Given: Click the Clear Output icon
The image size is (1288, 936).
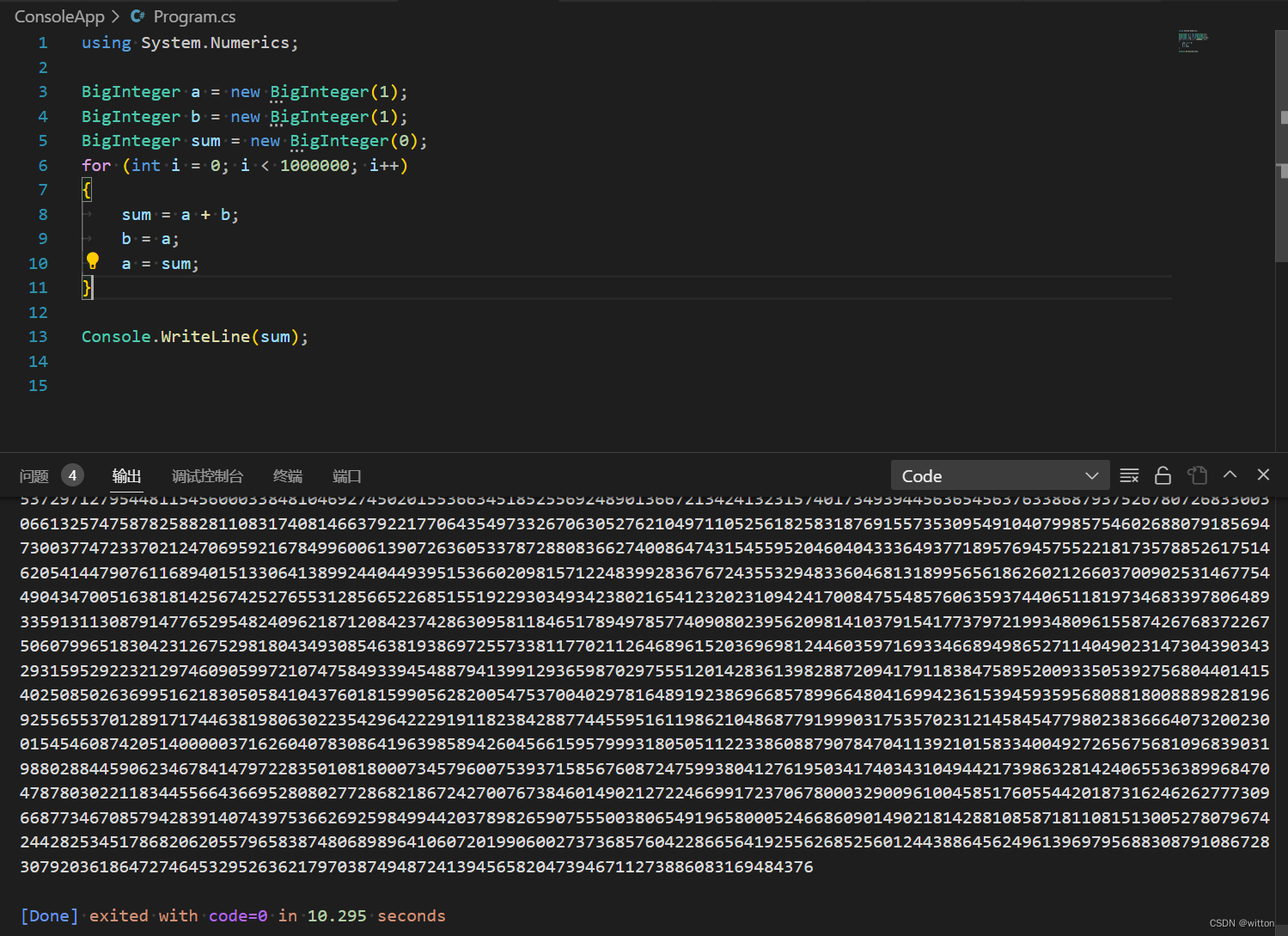Looking at the screenshot, I should pyautogui.click(x=1129, y=475).
